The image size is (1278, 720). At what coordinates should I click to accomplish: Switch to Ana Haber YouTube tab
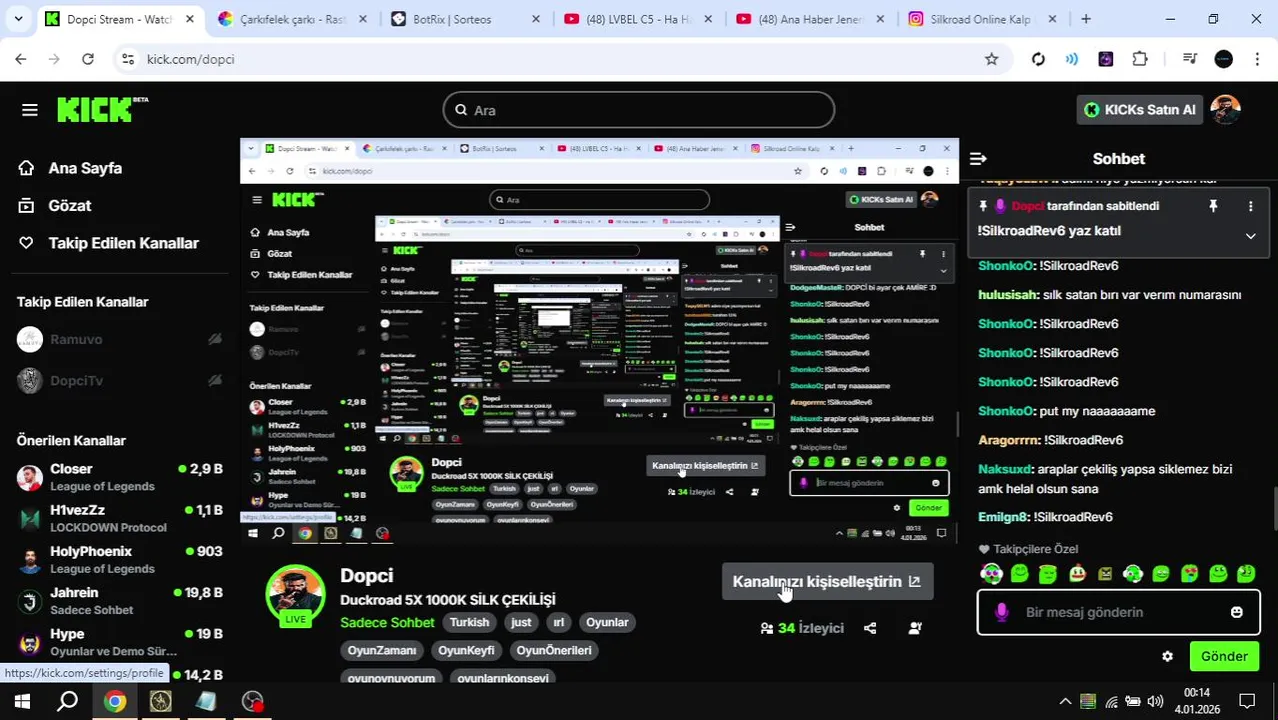[809, 19]
